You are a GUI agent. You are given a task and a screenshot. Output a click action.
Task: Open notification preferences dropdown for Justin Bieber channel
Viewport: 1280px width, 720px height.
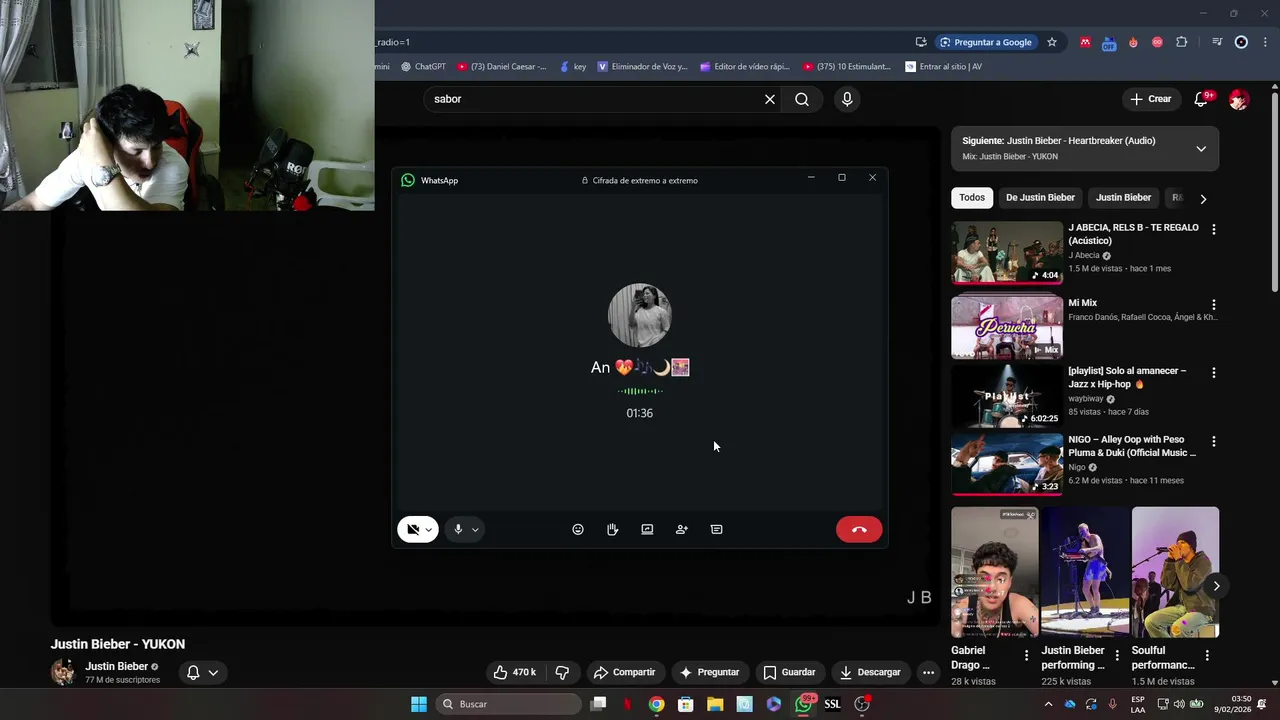[x=203, y=673]
